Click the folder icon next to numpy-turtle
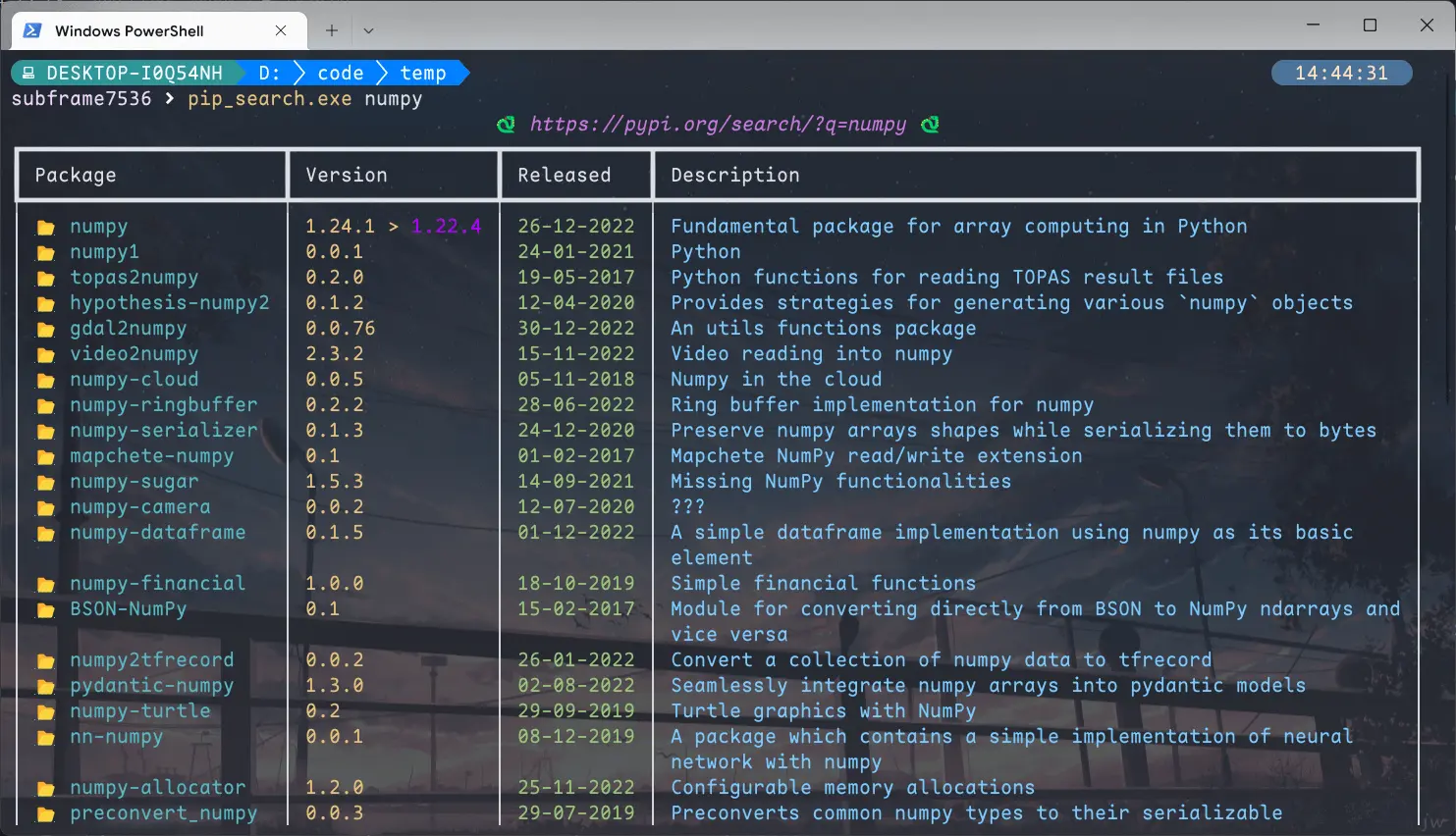The image size is (1456, 836). [45, 712]
